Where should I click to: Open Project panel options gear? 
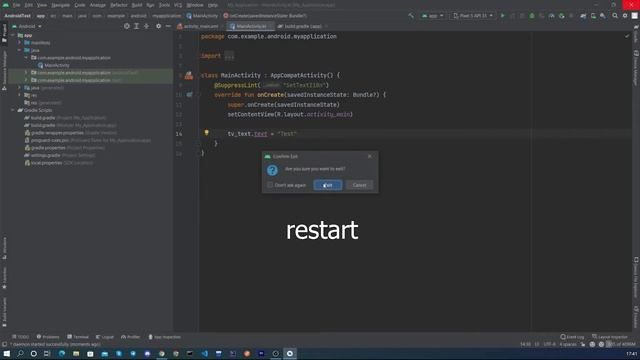[x=158, y=26]
